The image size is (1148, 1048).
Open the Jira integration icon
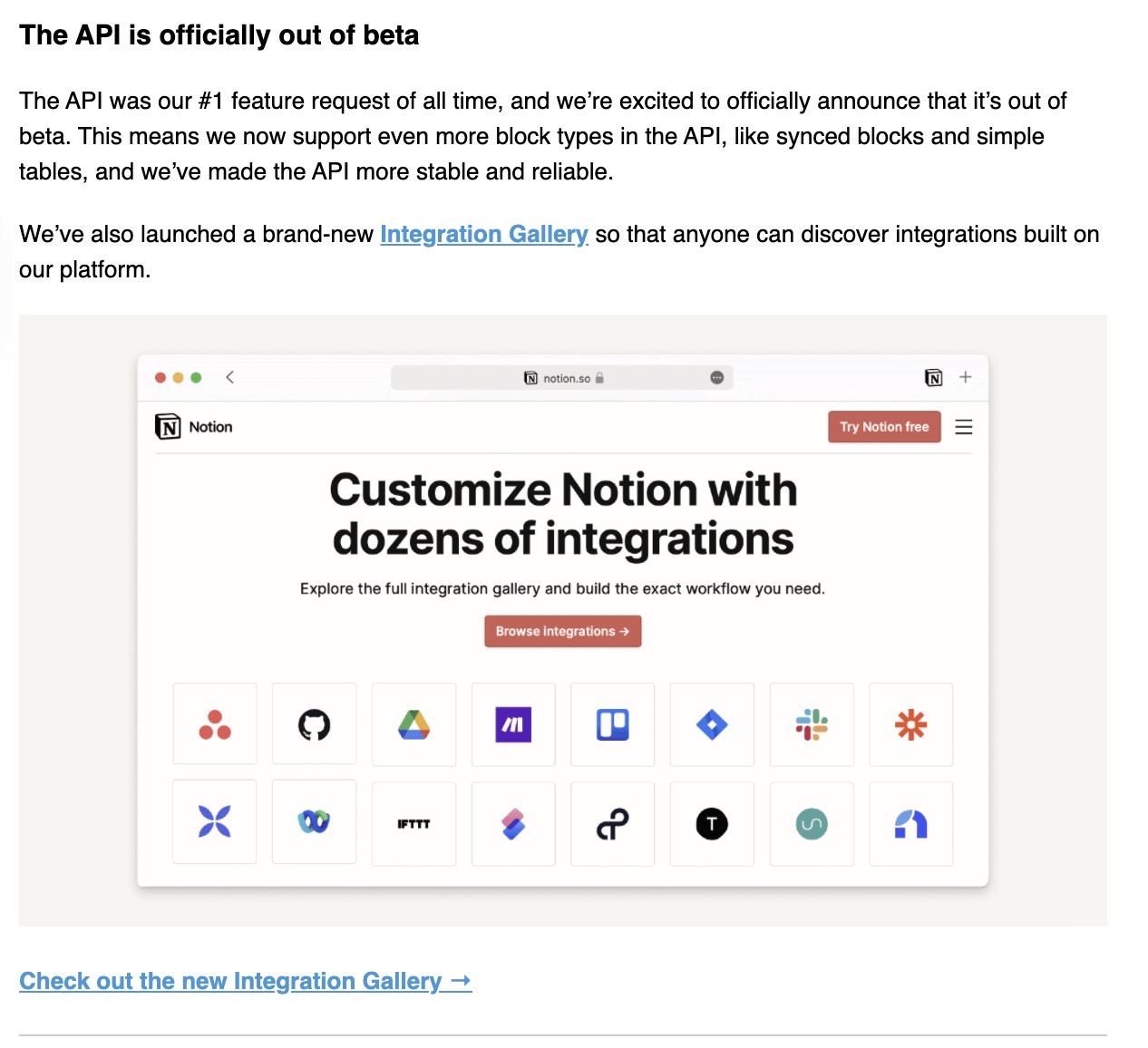pyautogui.click(x=712, y=725)
